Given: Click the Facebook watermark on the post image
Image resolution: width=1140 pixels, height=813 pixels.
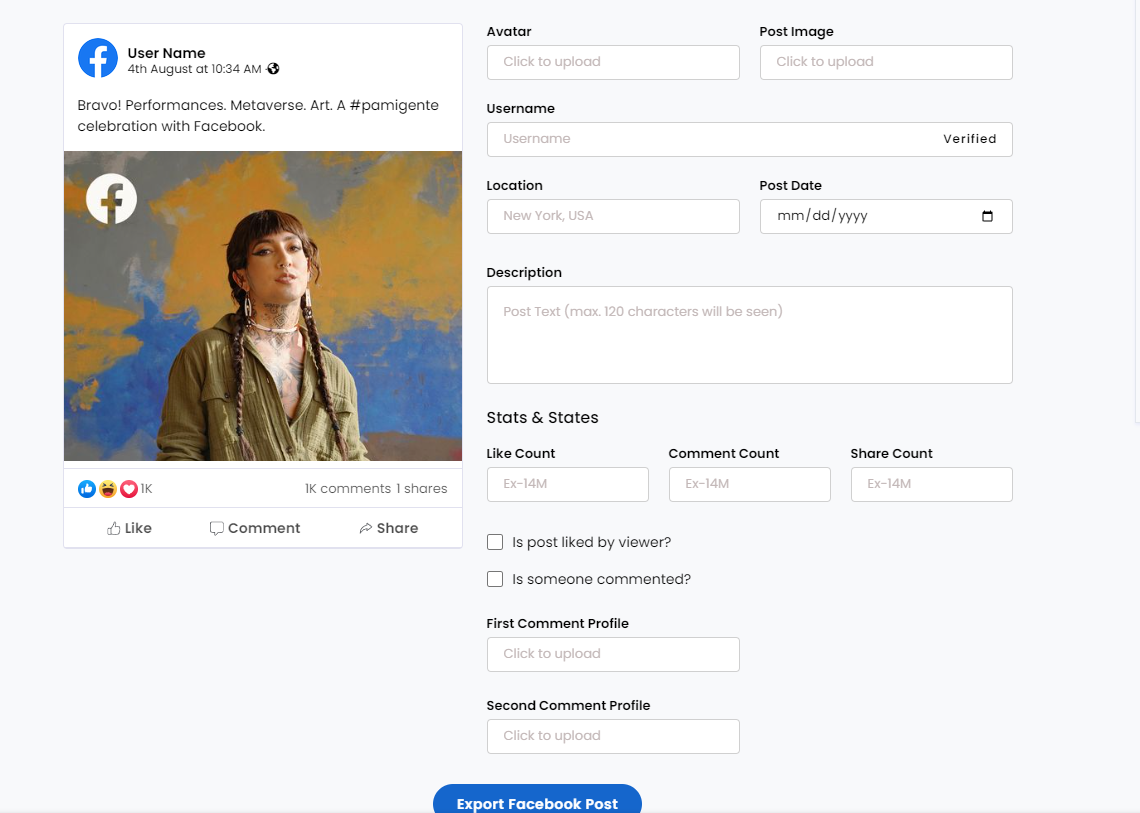Looking at the screenshot, I should coord(111,198).
